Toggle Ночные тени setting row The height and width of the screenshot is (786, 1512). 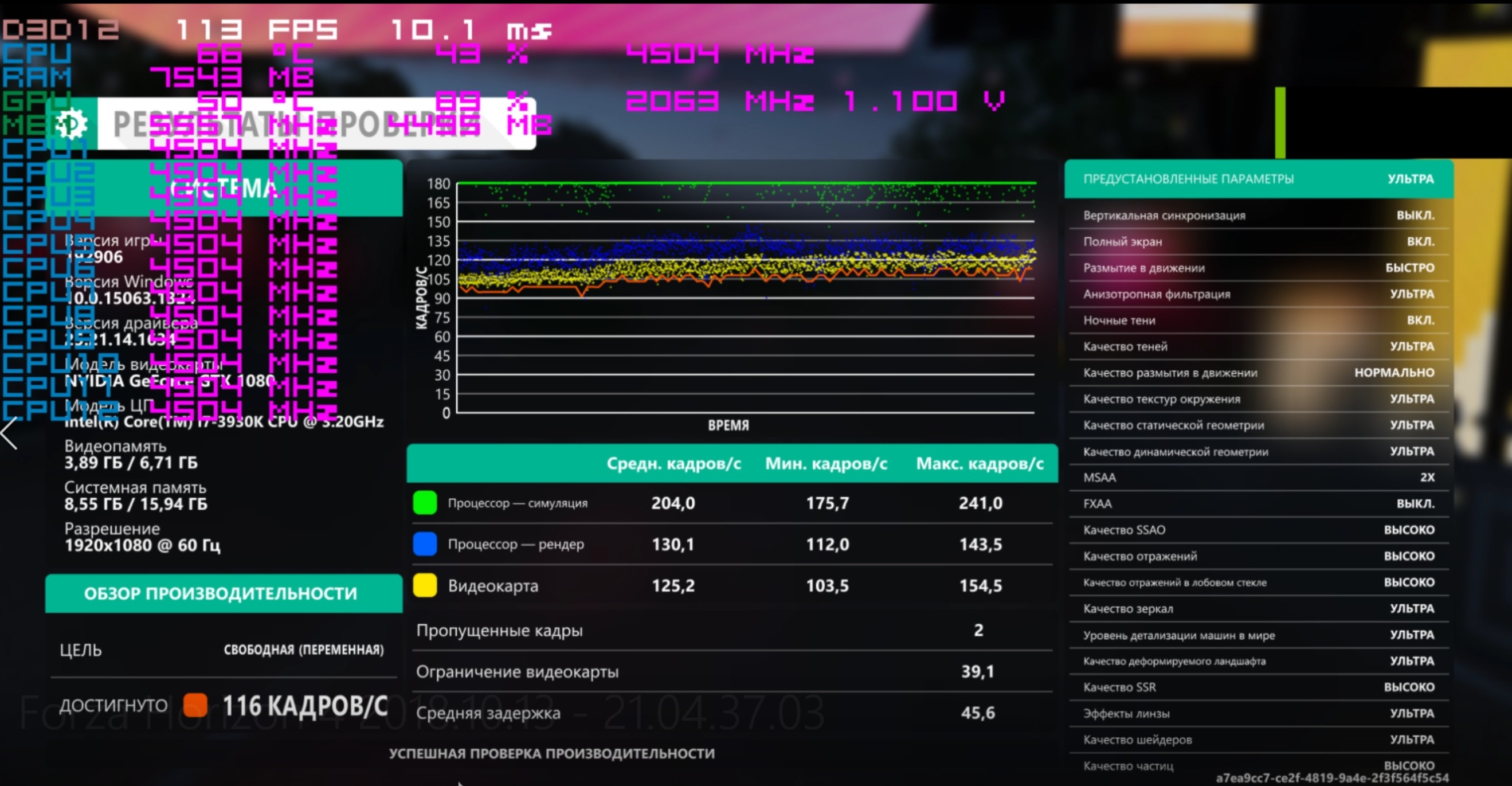(1258, 320)
